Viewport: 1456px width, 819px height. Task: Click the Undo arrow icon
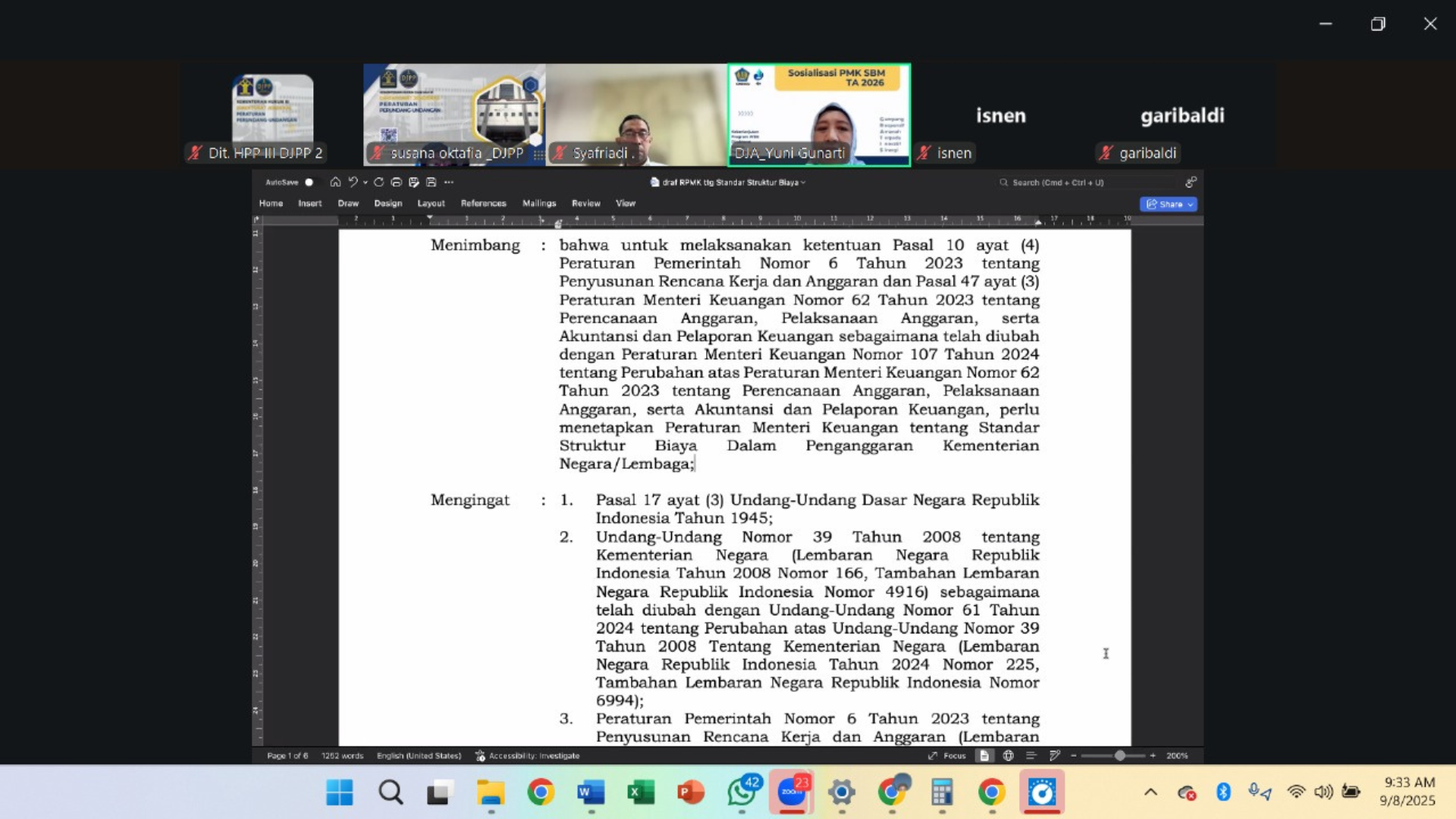click(x=353, y=182)
